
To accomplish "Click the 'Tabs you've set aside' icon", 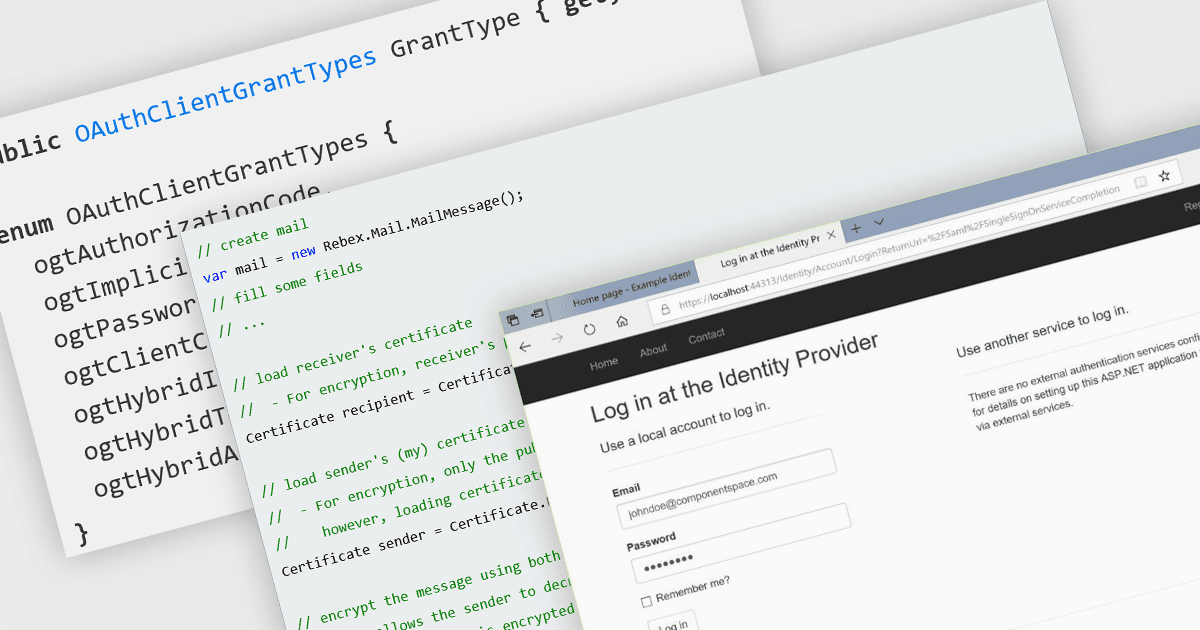I will 512,319.
